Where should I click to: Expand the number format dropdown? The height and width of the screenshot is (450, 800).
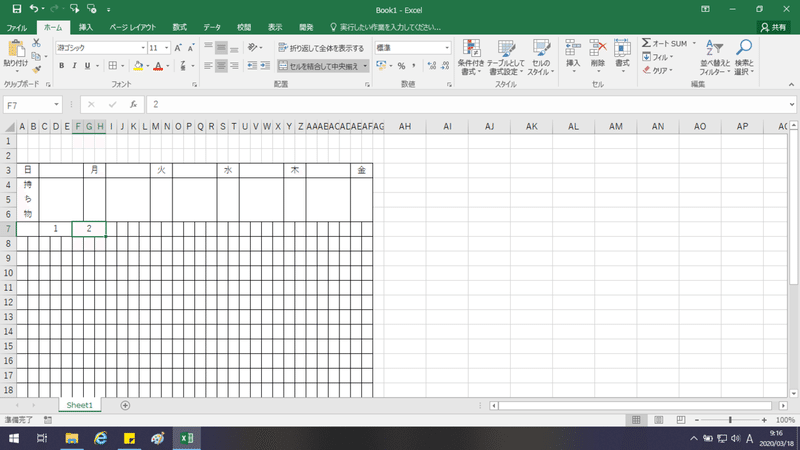point(447,48)
